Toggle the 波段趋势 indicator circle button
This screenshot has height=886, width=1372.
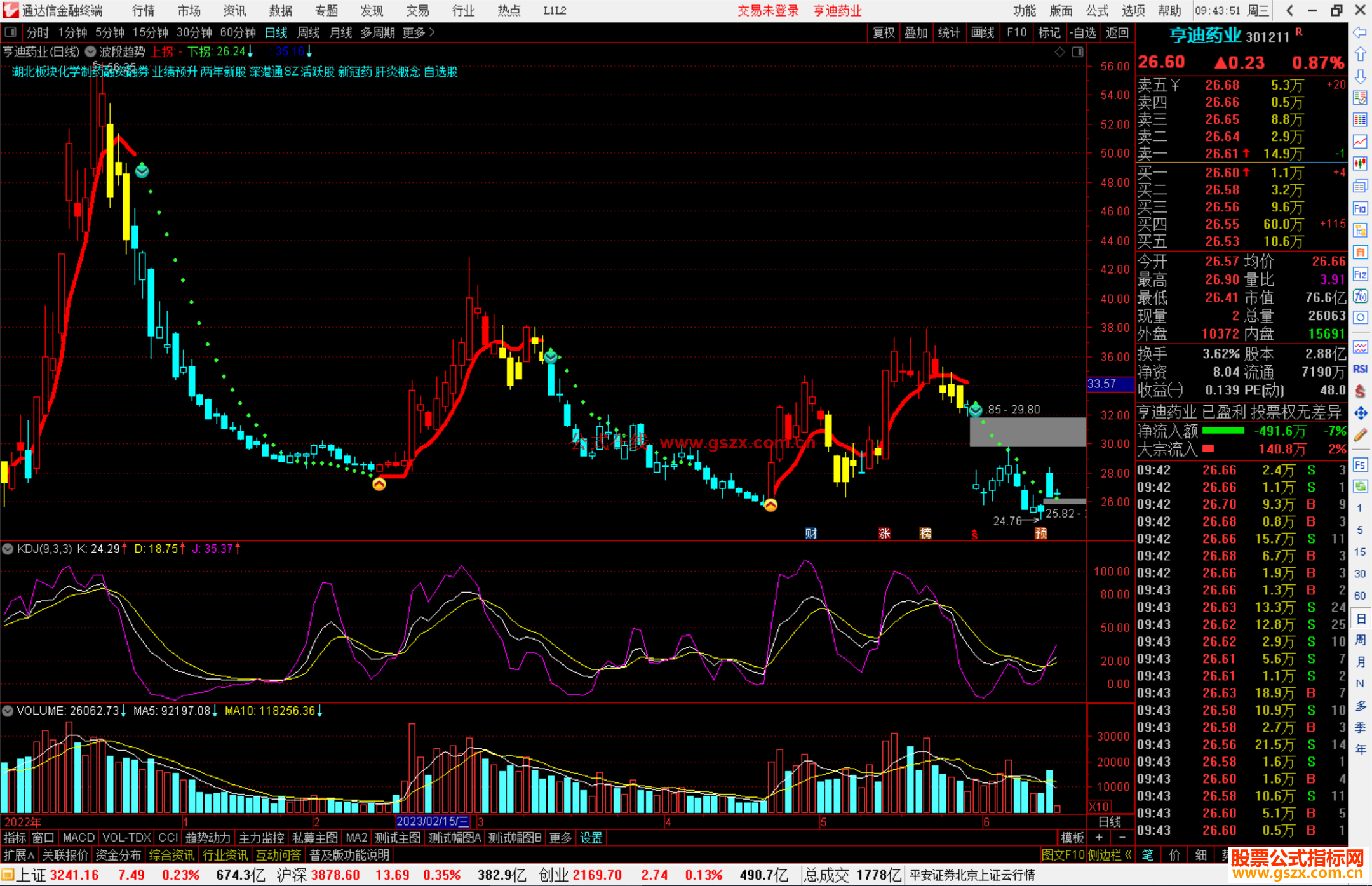(x=90, y=51)
